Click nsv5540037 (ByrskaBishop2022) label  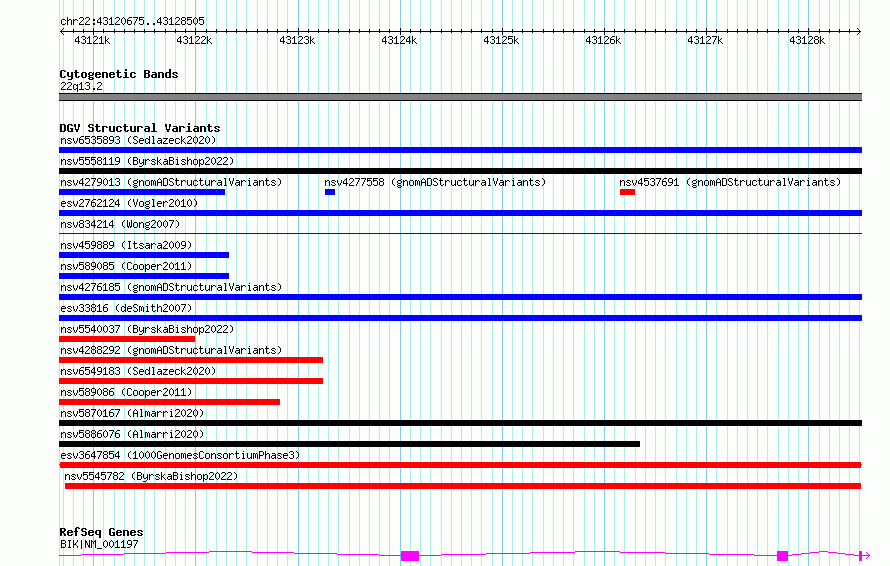(147, 329)
